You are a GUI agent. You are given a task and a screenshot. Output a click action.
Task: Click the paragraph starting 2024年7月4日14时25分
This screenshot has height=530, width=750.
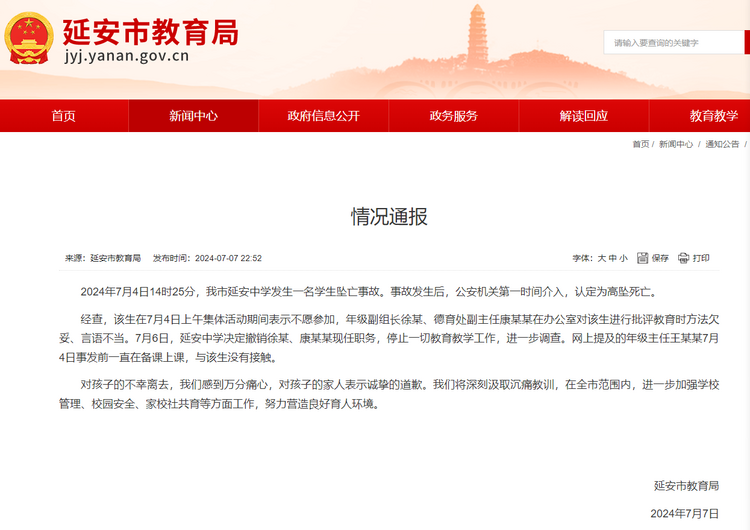pyautogui.click(x=369, y=292)
